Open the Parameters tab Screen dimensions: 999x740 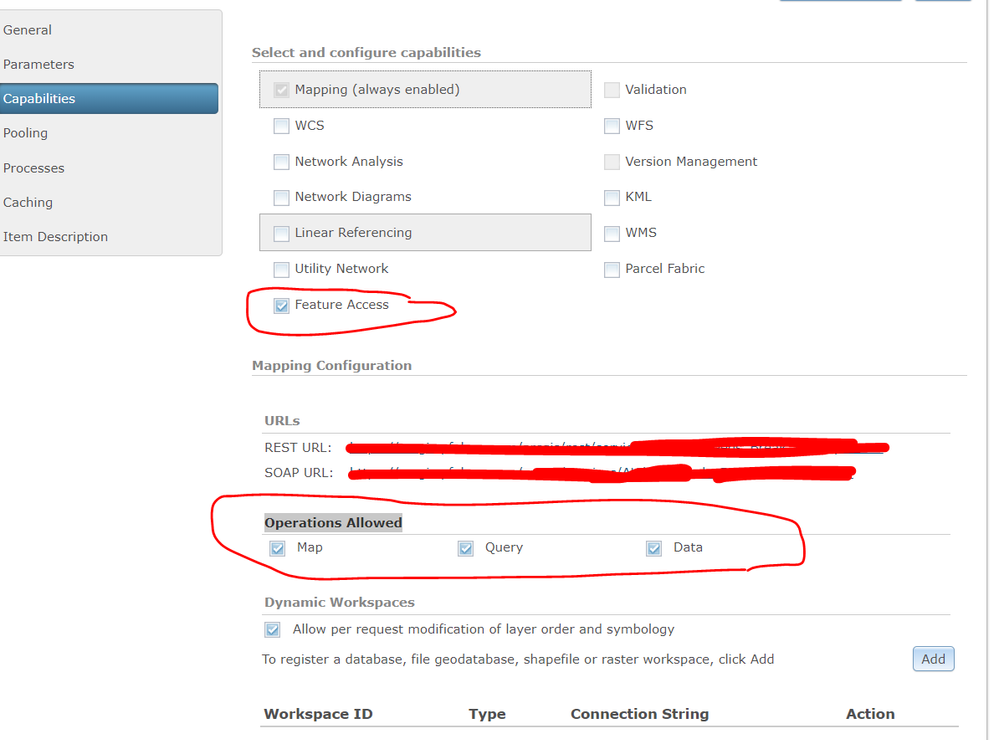pos(39,64)
